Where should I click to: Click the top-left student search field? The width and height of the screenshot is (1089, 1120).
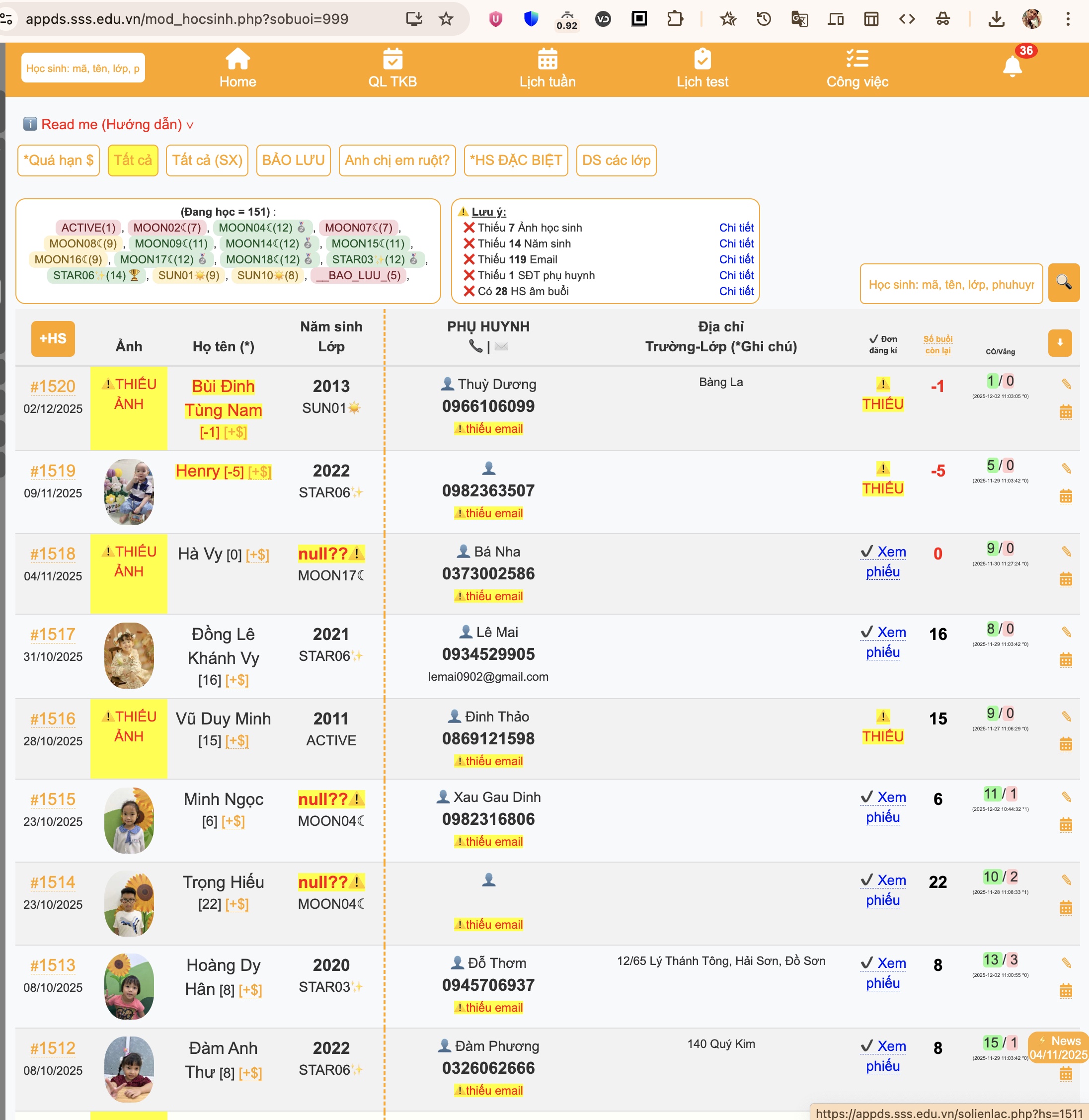click(83, 68)
